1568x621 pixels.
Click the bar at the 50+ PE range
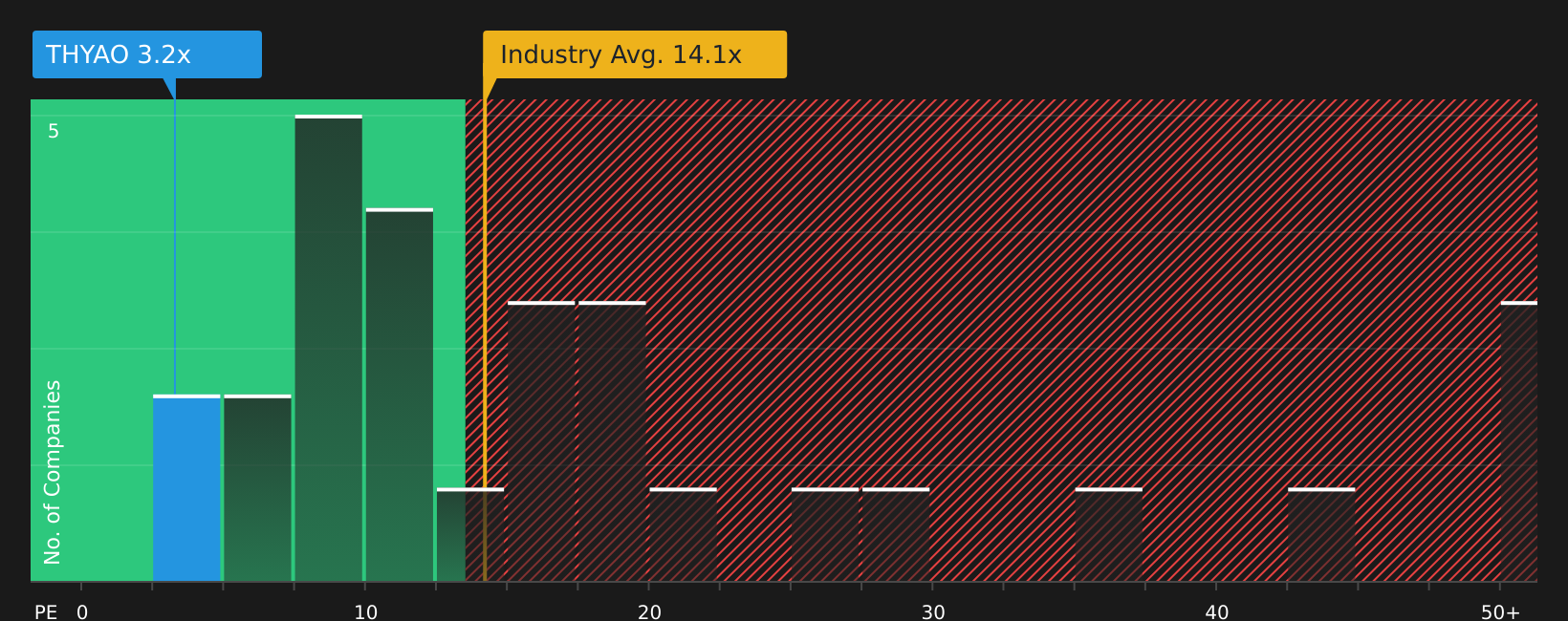point(1519,441)
